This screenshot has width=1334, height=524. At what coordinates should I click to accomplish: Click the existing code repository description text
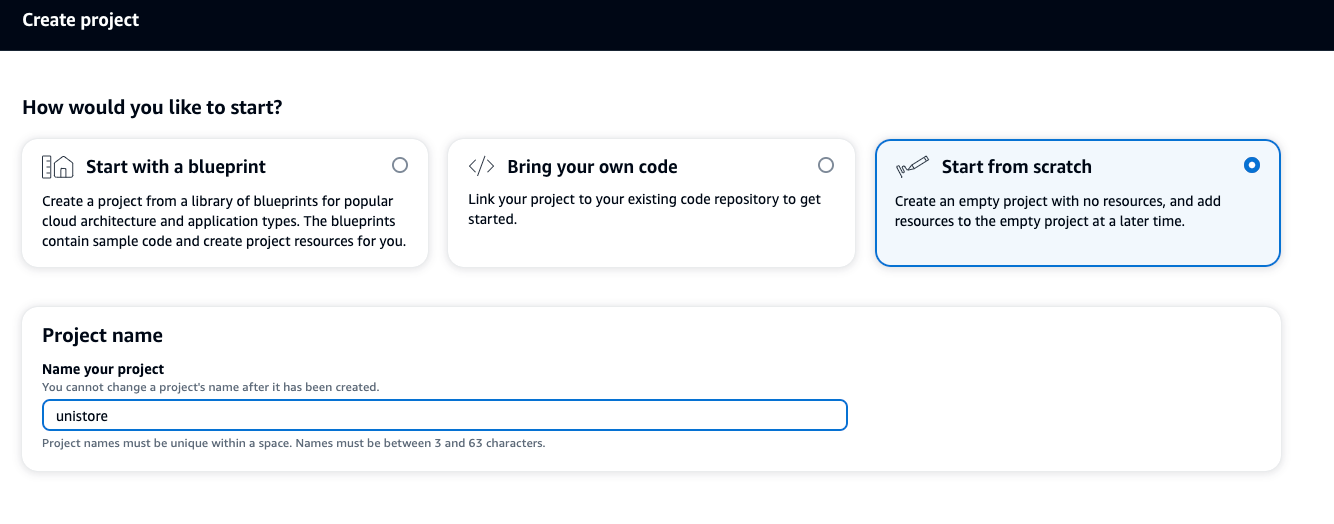644,209
